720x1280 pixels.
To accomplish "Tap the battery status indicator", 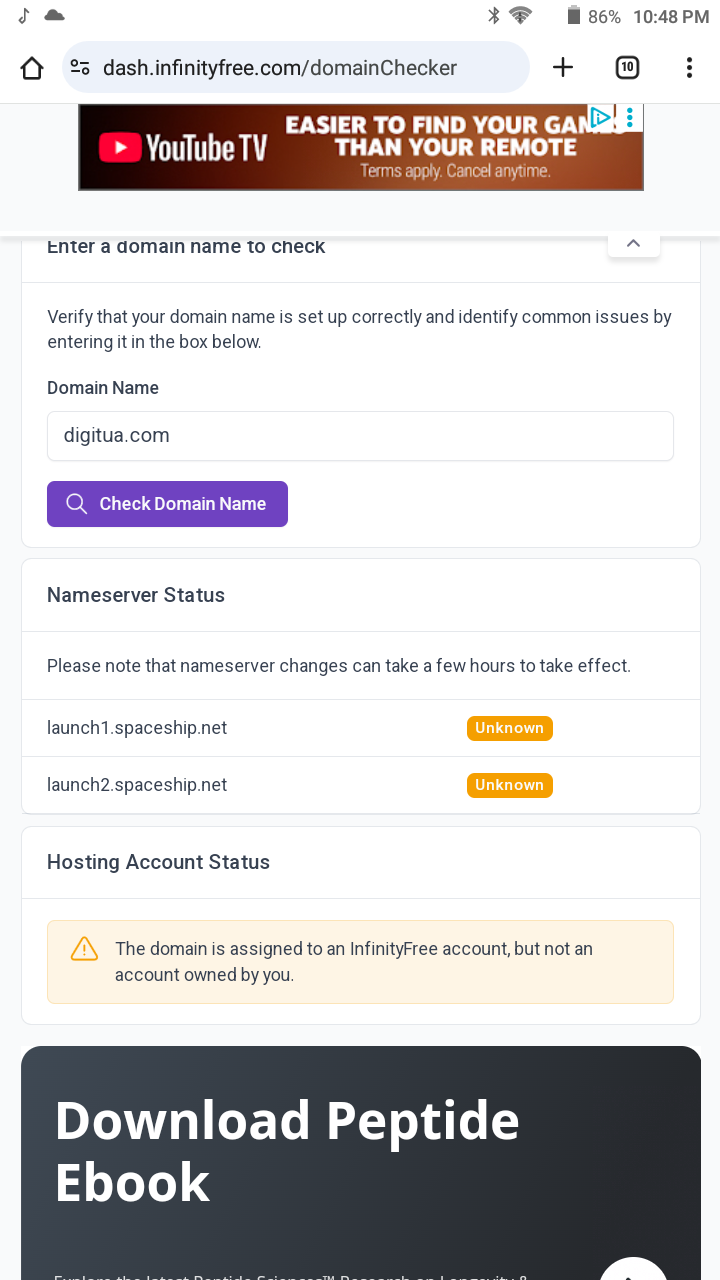I will click(574, 16).
